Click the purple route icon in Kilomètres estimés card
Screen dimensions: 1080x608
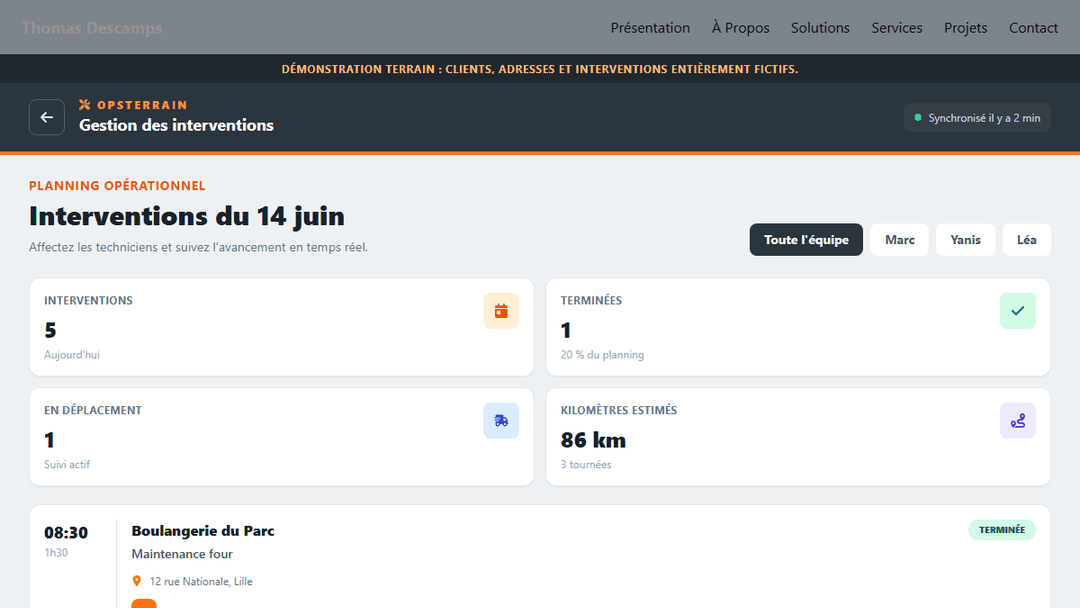(1017, 420)
